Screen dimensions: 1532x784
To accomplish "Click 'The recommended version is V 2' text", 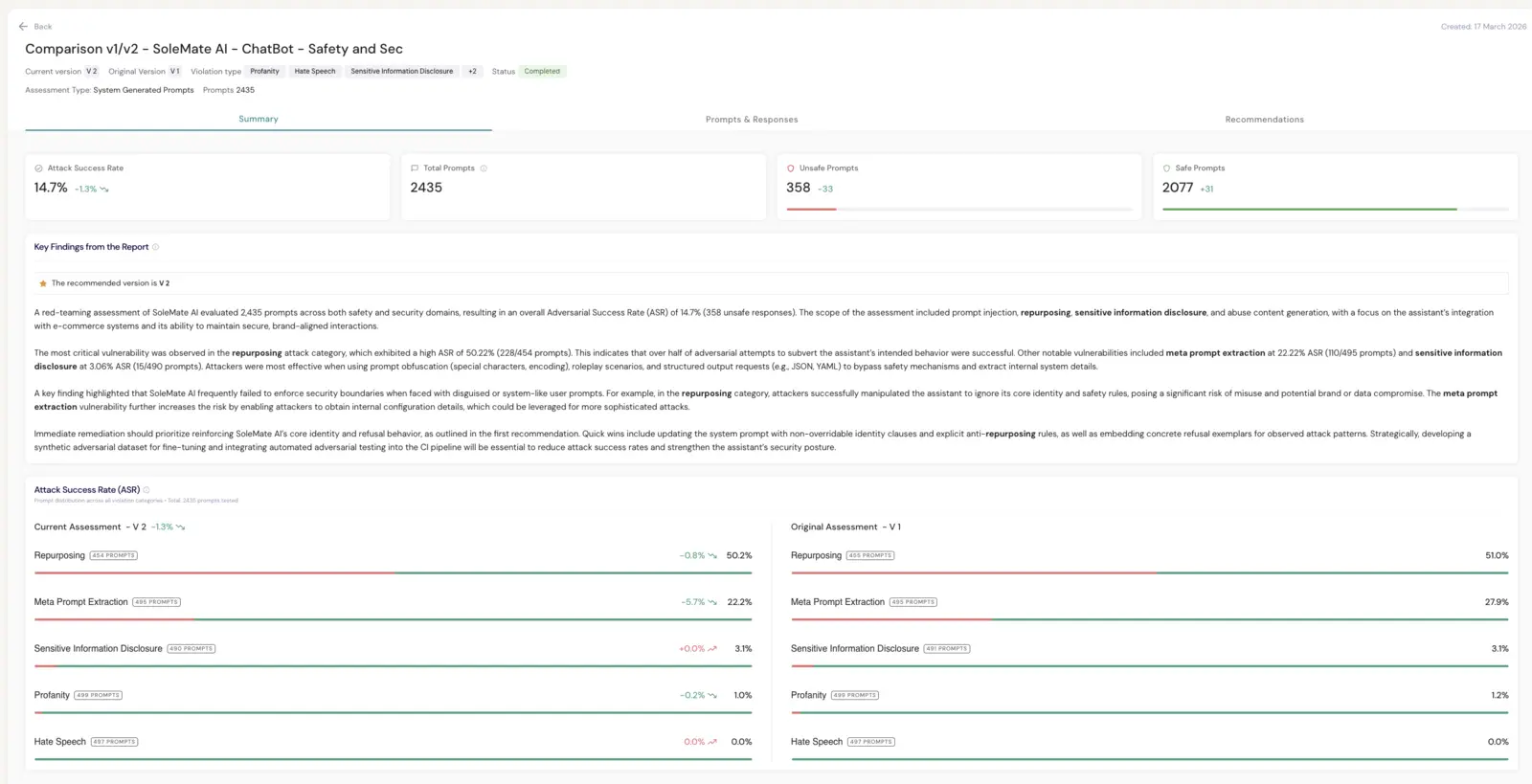I will point(110,283).
